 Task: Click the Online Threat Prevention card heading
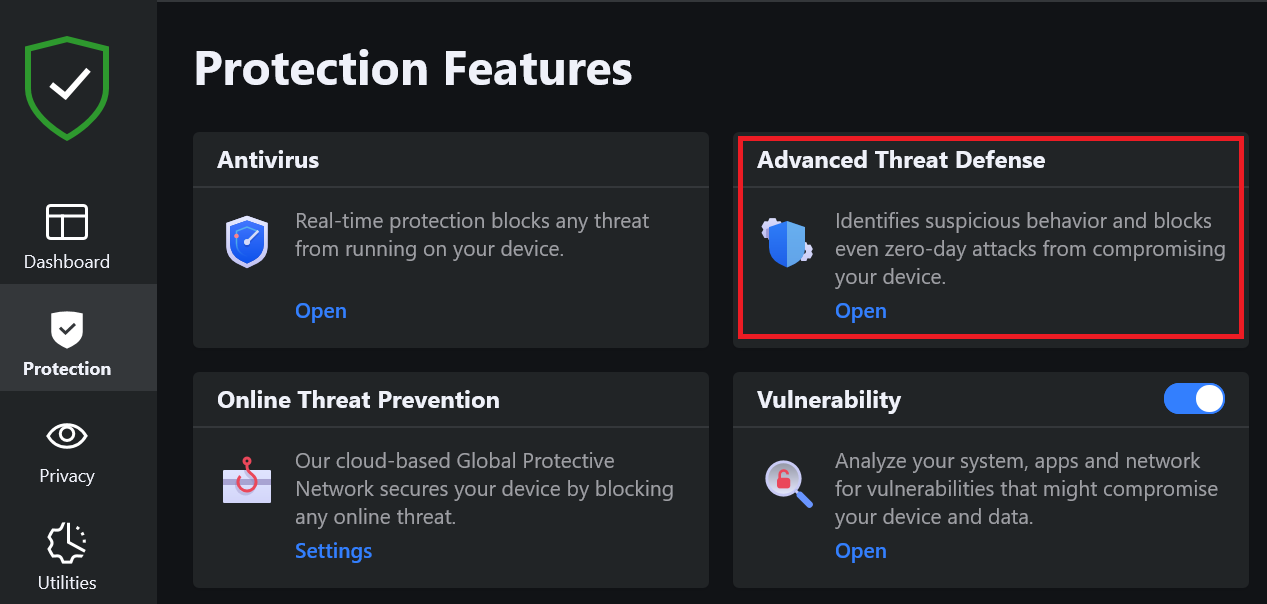pos(358,400)
